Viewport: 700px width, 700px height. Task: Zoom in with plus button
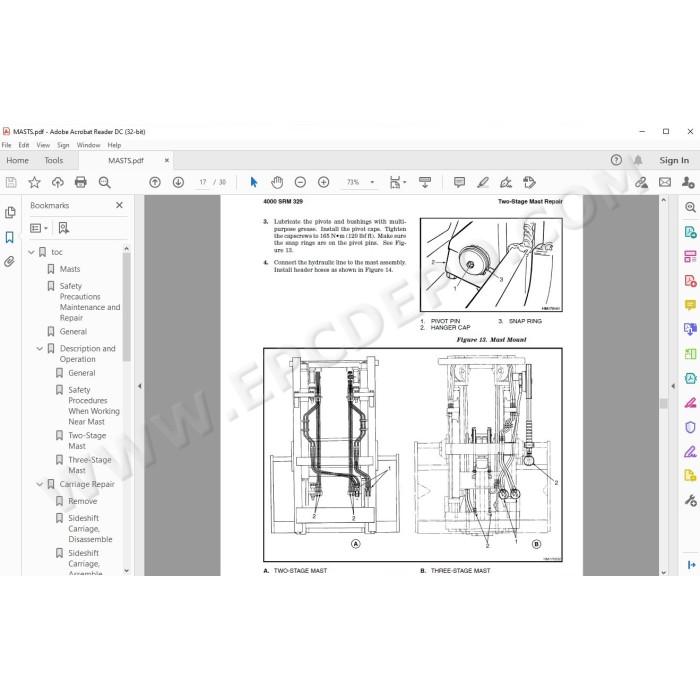pyautogui.click(x=324, y=183)
